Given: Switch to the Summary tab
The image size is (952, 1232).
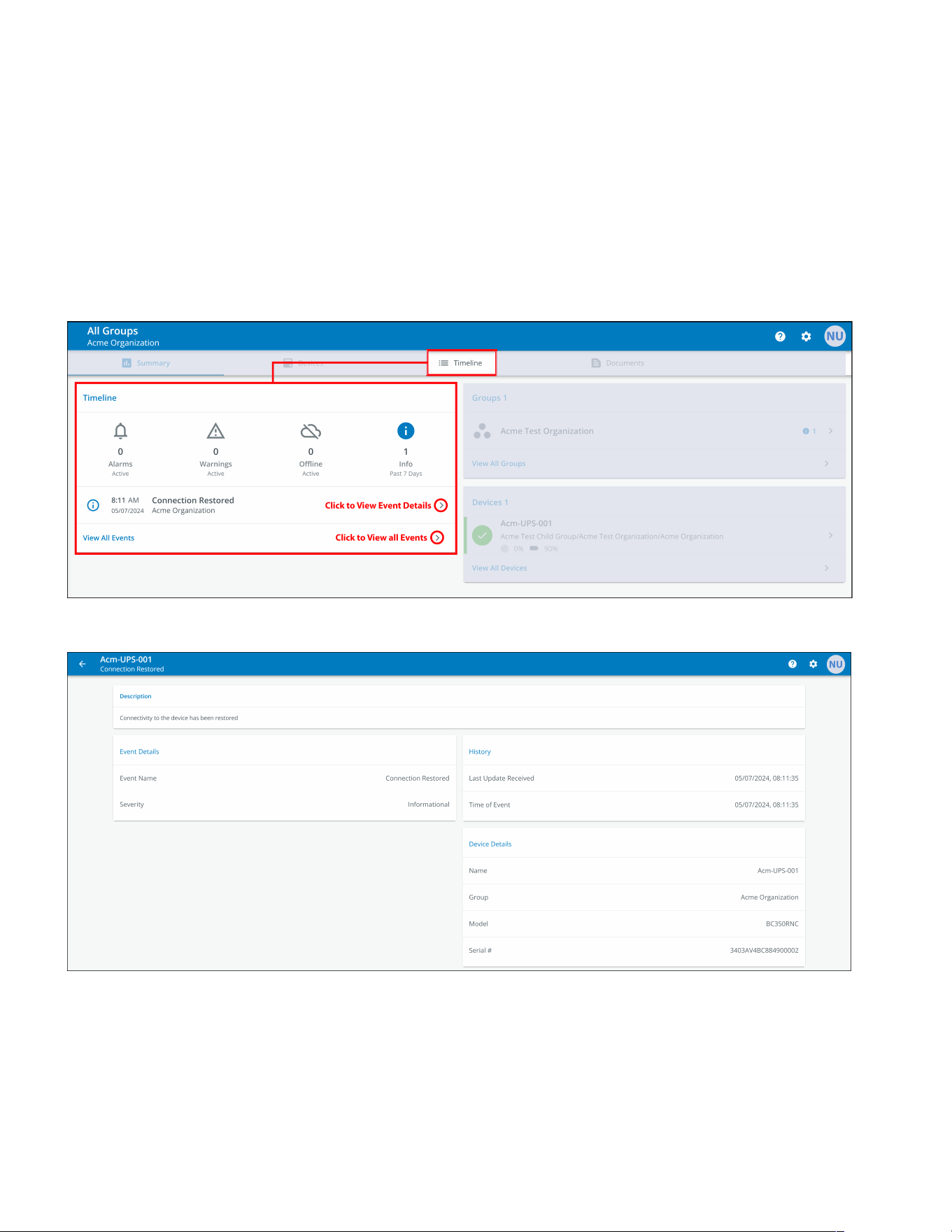Looking at the screenshot, I should click(x=146, y=363).
